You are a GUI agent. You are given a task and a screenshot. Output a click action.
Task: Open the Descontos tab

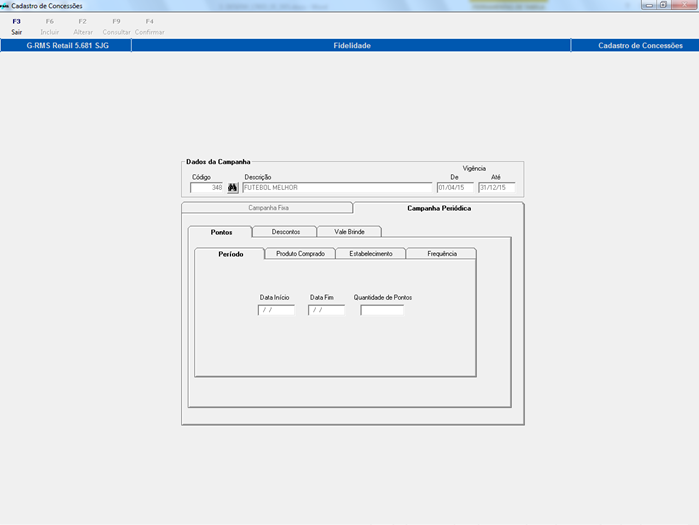point(285,232)
